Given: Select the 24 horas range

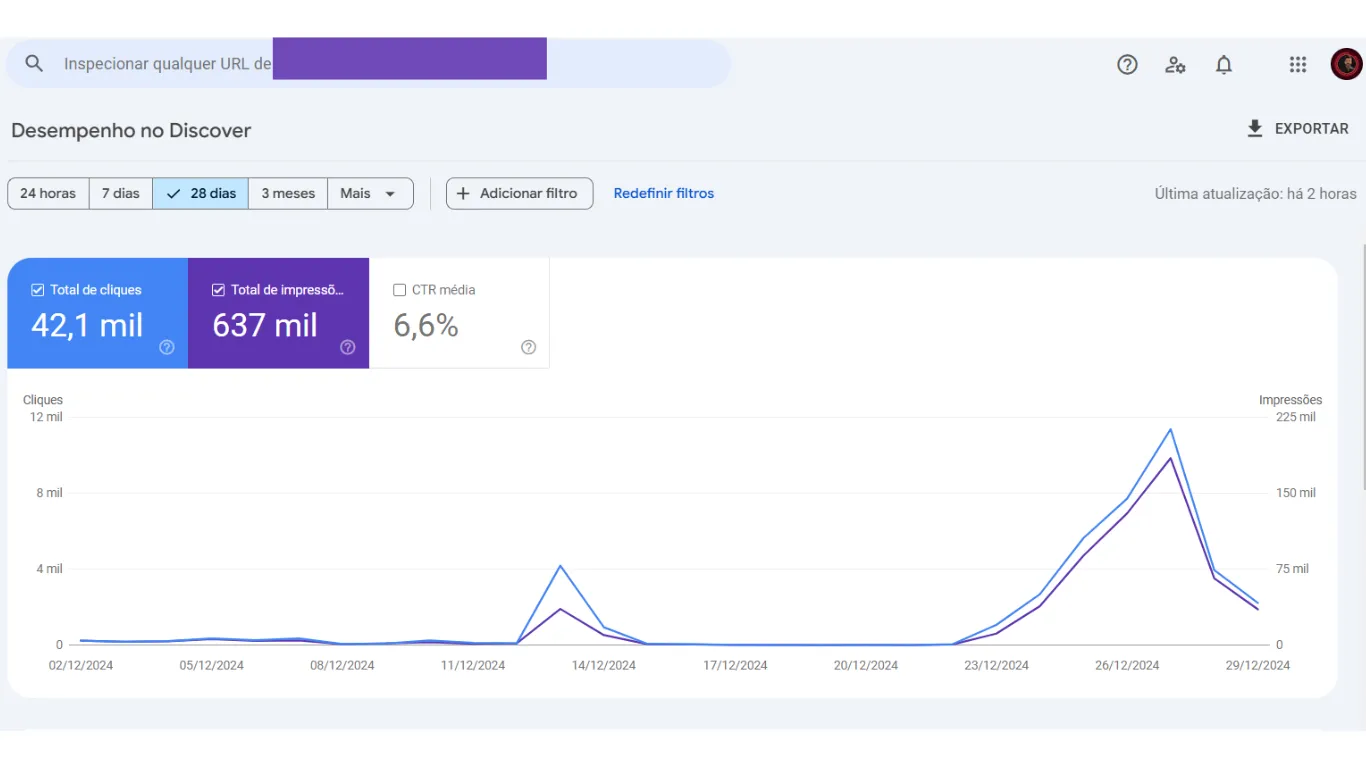Looking at the screenshot, I should (x=48, y=194).
